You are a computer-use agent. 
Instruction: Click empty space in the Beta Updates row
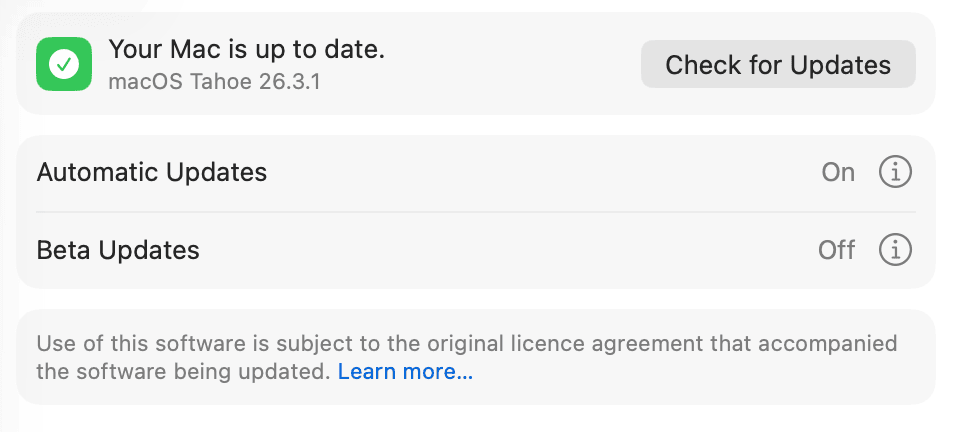coord(500,249)
